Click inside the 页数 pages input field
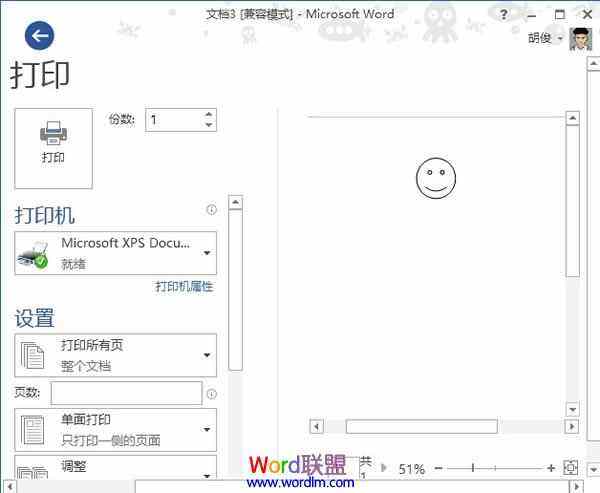This screenshot has height=493, width=600. coord(126,393)
